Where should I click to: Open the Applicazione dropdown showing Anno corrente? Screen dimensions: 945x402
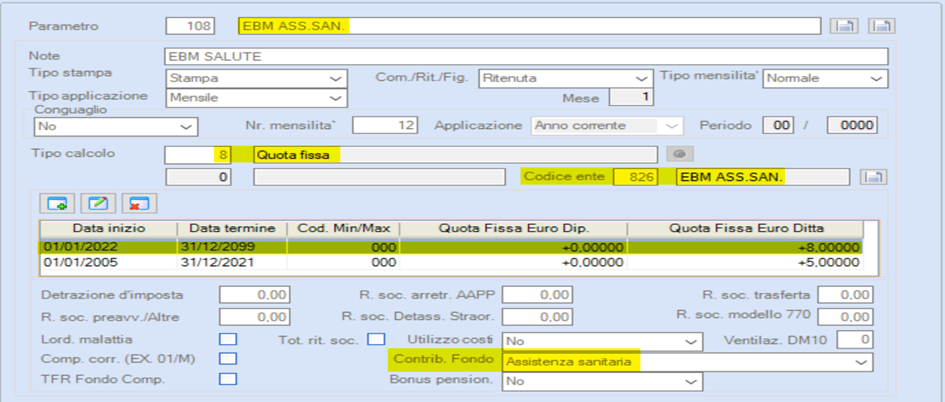[x=607, y=126]
